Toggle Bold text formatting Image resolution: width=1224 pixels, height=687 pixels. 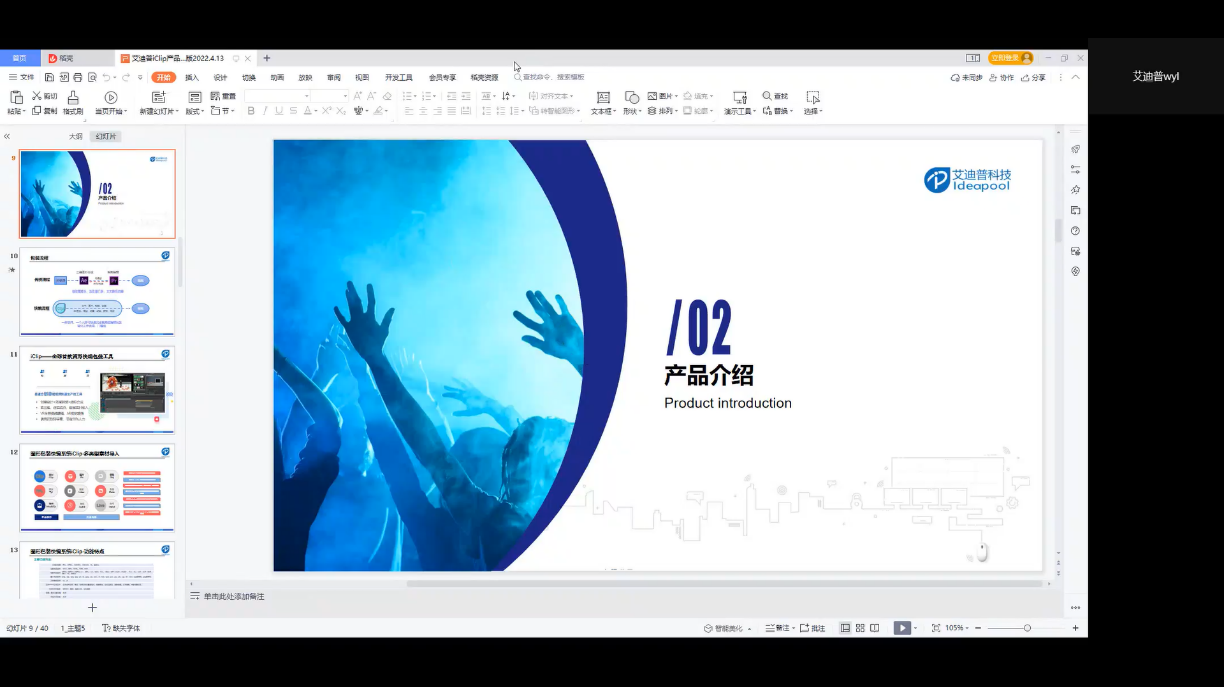(251, 111)
